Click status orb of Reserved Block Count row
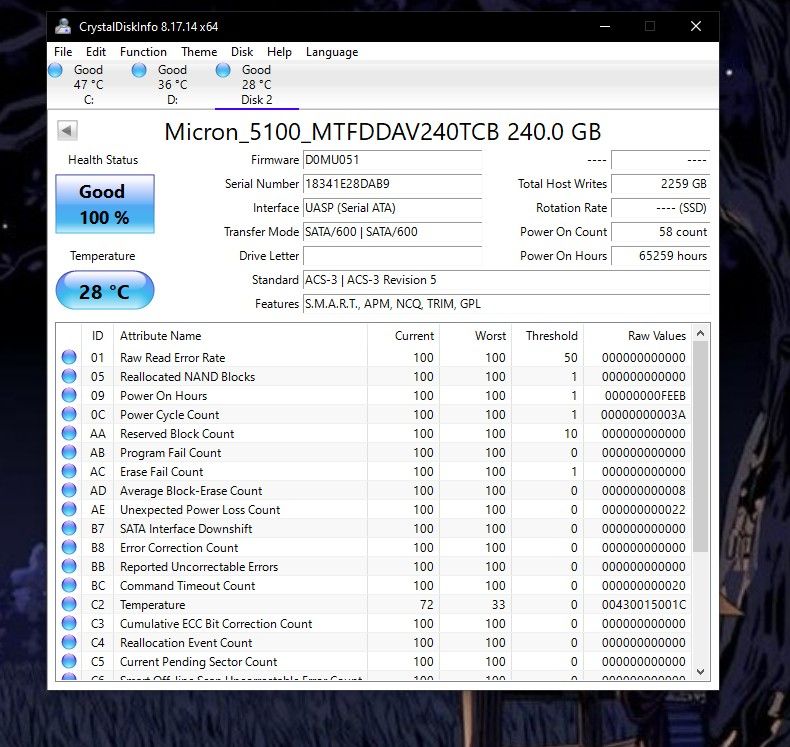The height and width of the screenshot is (747, 790). pos(69,433)
